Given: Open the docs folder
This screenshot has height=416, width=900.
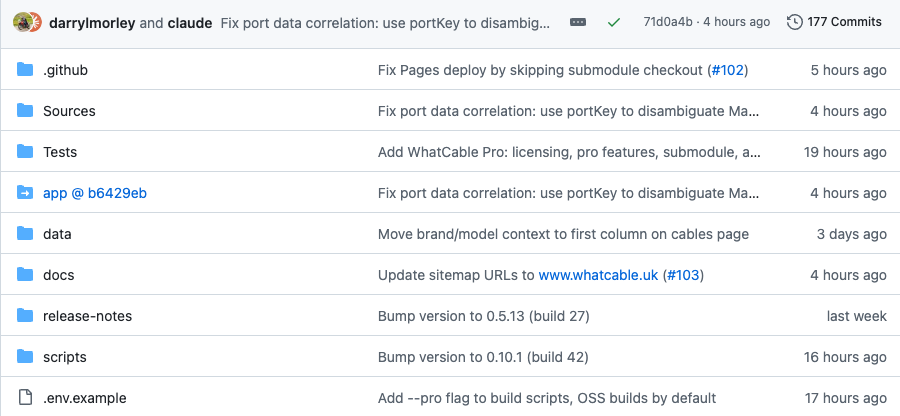Looking at the screenshot, I should (x=59, y=275).
